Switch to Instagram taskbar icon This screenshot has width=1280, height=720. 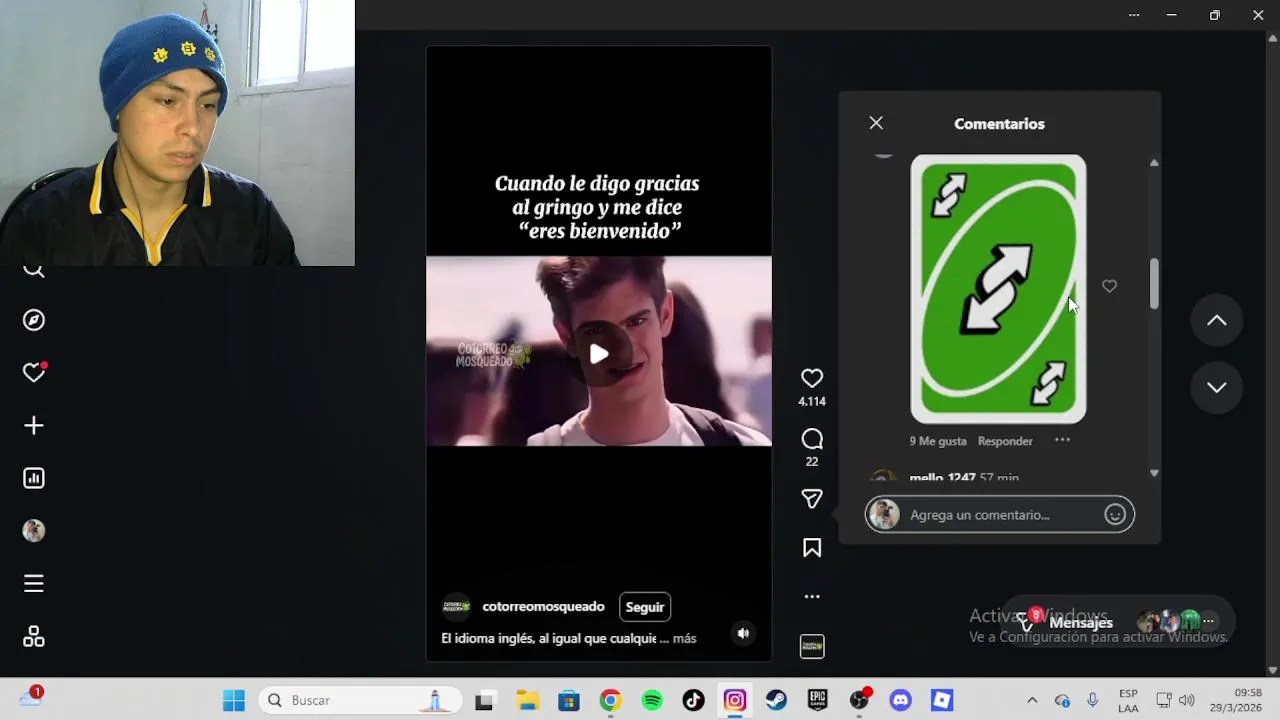[735, 700]
